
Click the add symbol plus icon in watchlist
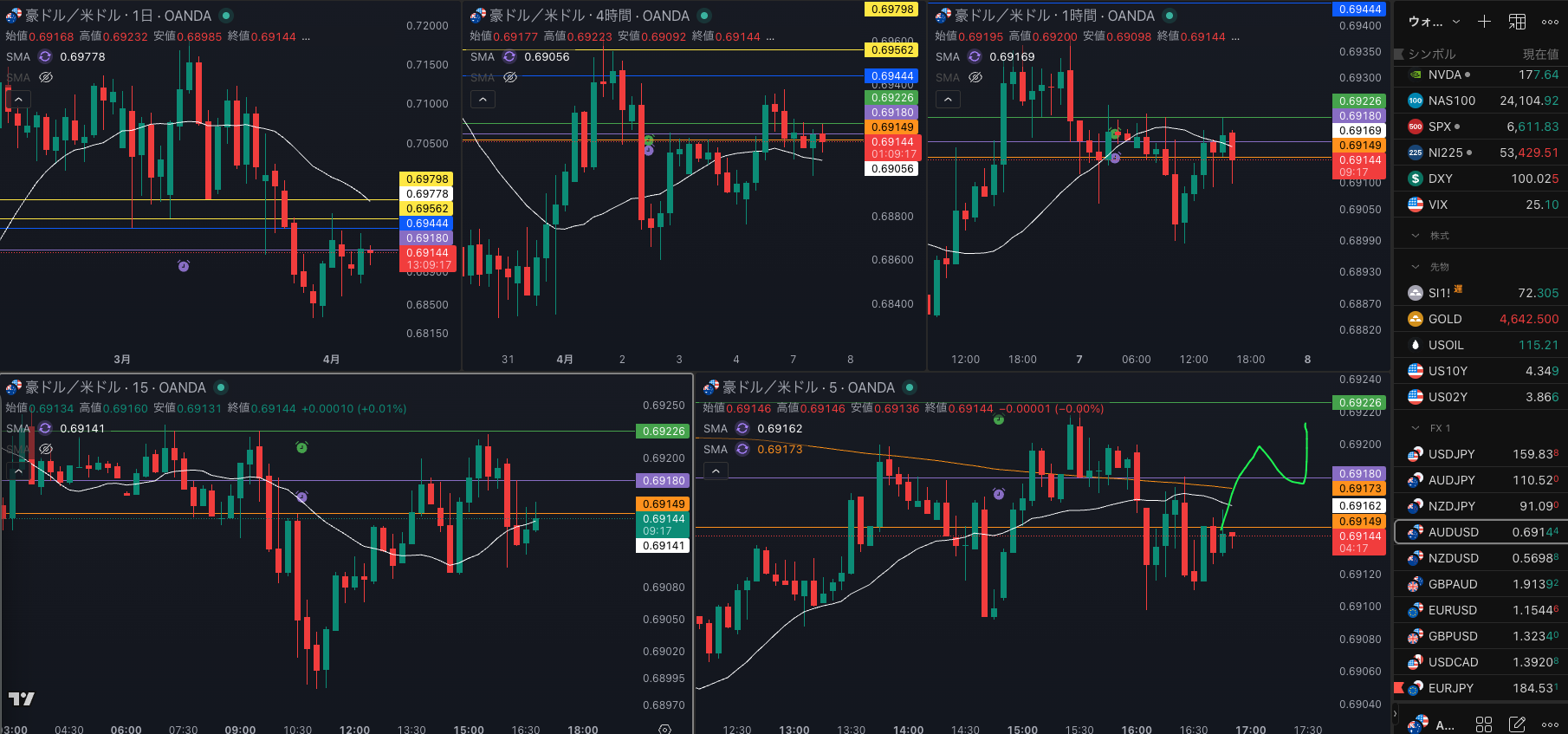click(1484, 22)
